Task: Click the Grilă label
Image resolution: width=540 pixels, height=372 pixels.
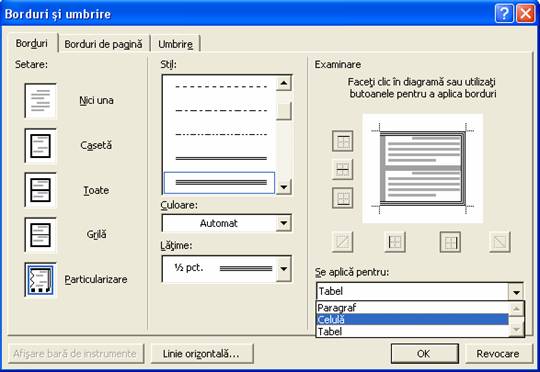Action: (96, 235)
